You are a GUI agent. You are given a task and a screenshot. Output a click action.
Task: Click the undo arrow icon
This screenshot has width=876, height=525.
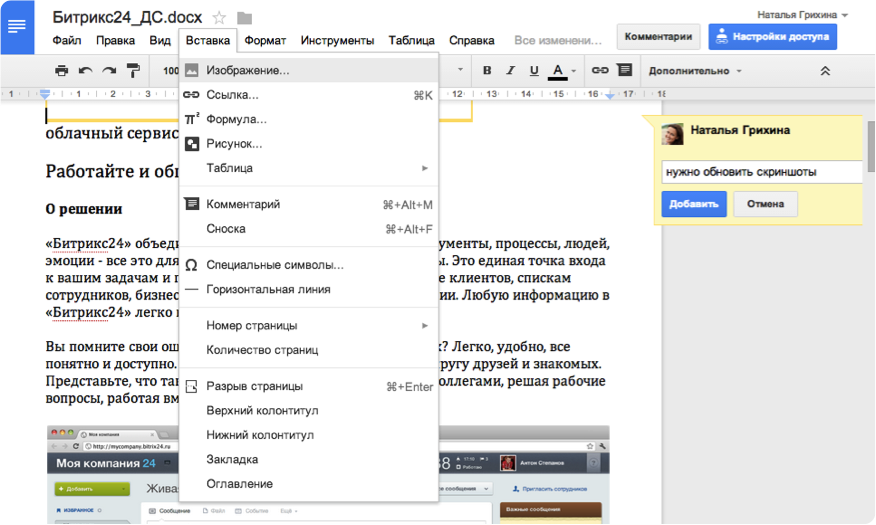(85, 70)
